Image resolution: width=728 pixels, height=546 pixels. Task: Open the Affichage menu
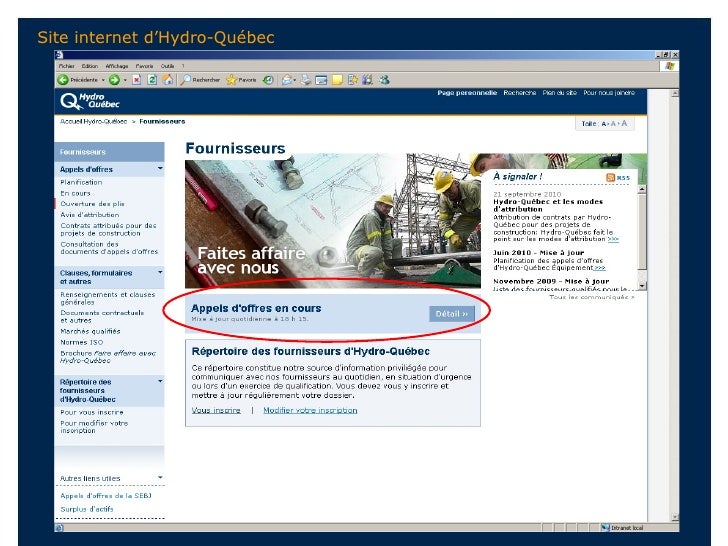[117, 66]
